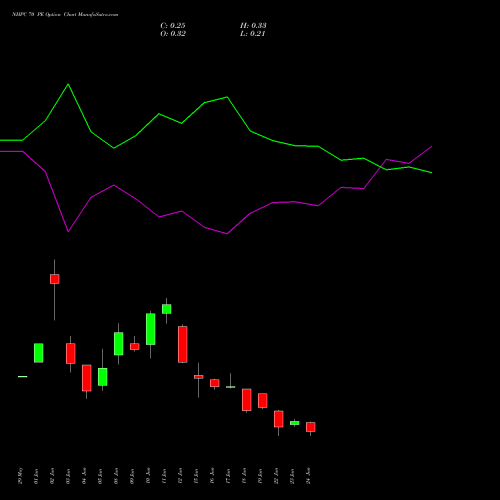Click the 03 Jun date label
Image resolution: width=500 pixels, height=500 pixels.
[68, 476]
